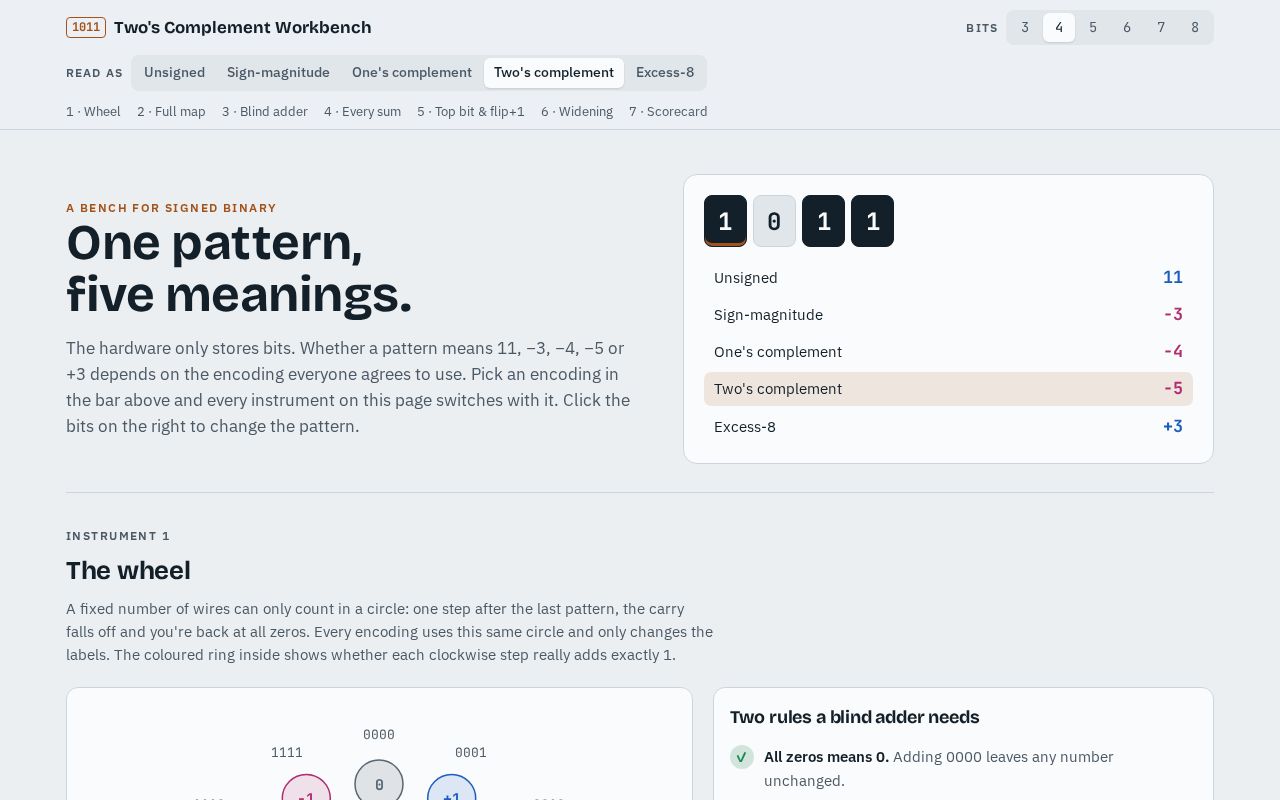The image size is (1280, 800).
Task: Click the 0000 wheel label
Action: pos(379,735)
